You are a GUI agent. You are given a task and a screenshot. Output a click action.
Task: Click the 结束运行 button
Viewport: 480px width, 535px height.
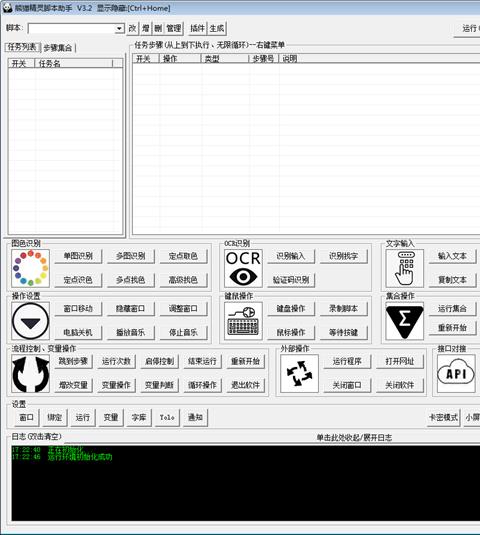click(202, 361)
